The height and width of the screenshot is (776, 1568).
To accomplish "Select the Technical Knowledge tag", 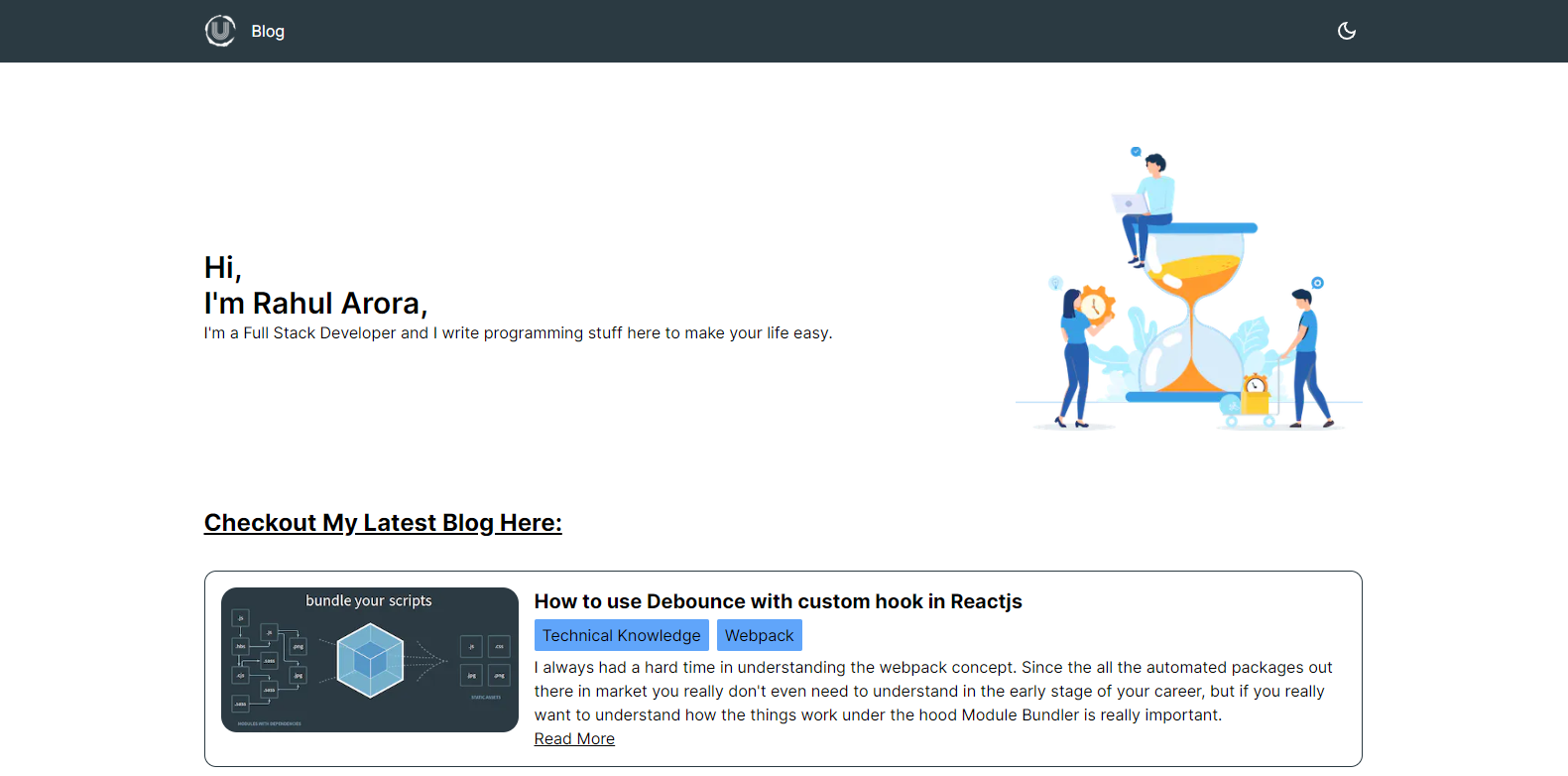I will pos(622,635).
